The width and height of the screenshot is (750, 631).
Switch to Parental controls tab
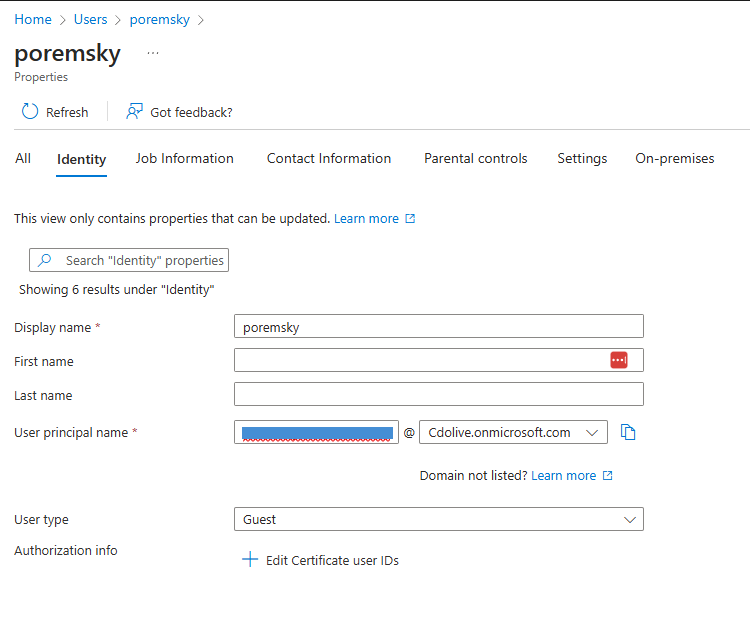[475, 158]
